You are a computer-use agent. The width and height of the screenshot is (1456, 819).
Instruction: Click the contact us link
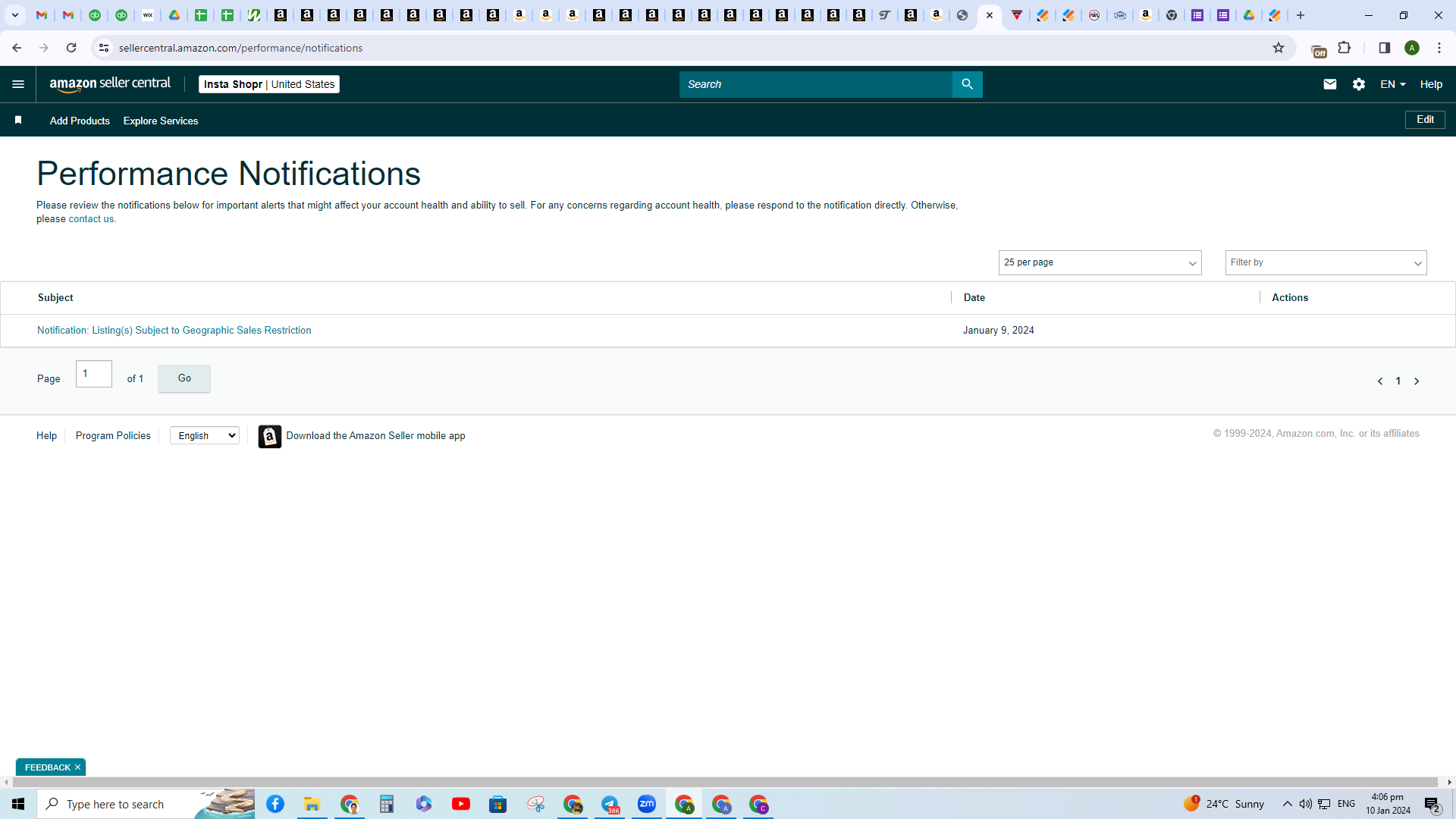tap(91, 219)
